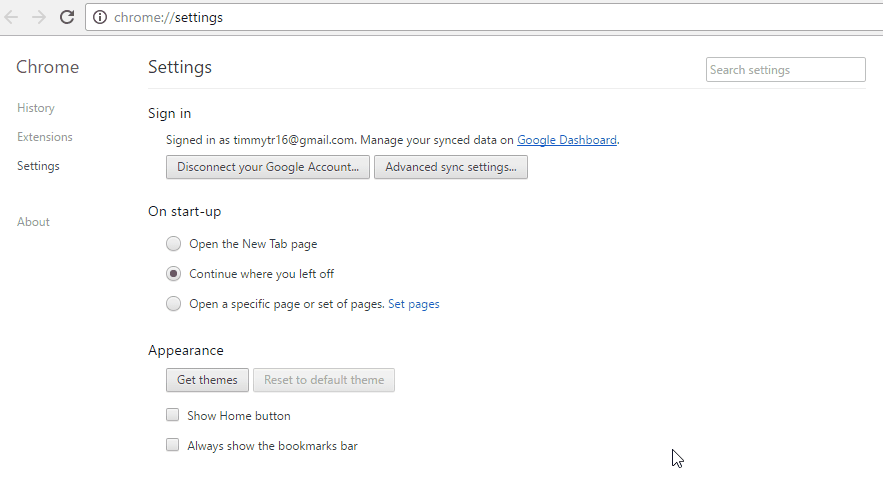
Task: Click the Sign in section heading
Action: point(170,113)
